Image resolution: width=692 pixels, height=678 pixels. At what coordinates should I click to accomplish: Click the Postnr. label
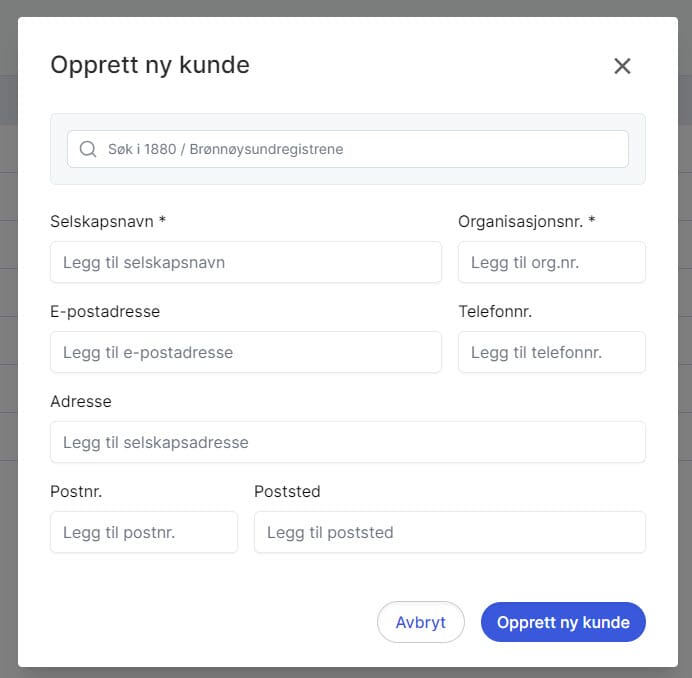point(76,491)
